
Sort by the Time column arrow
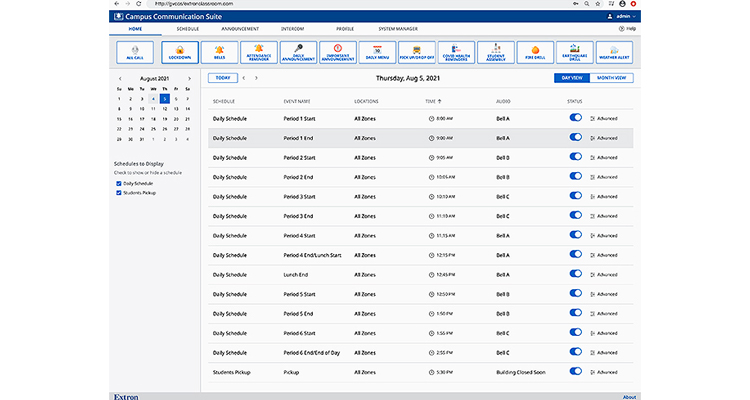point(440,101)
